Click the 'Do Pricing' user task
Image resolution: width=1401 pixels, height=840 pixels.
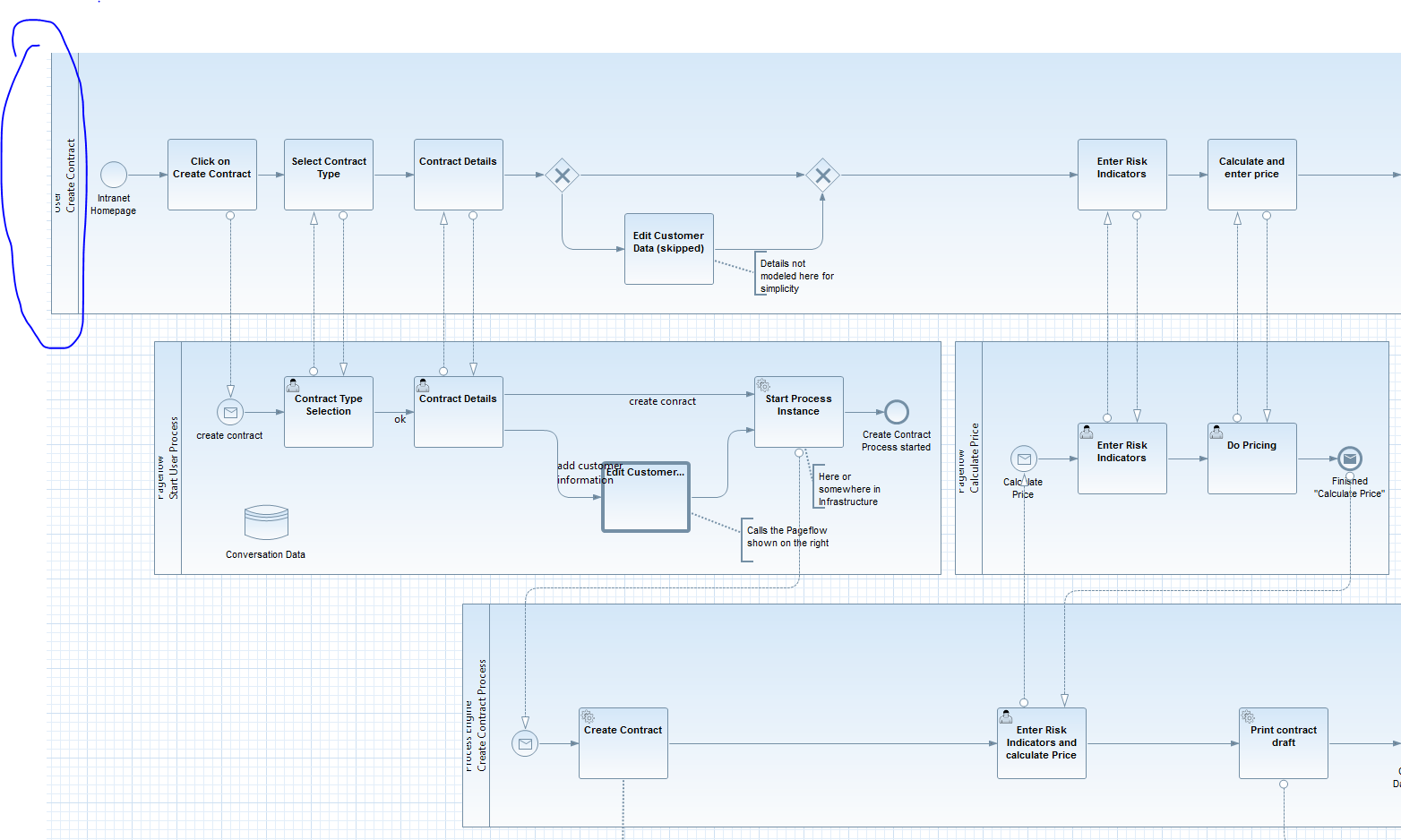click(x=1251, y=459)
